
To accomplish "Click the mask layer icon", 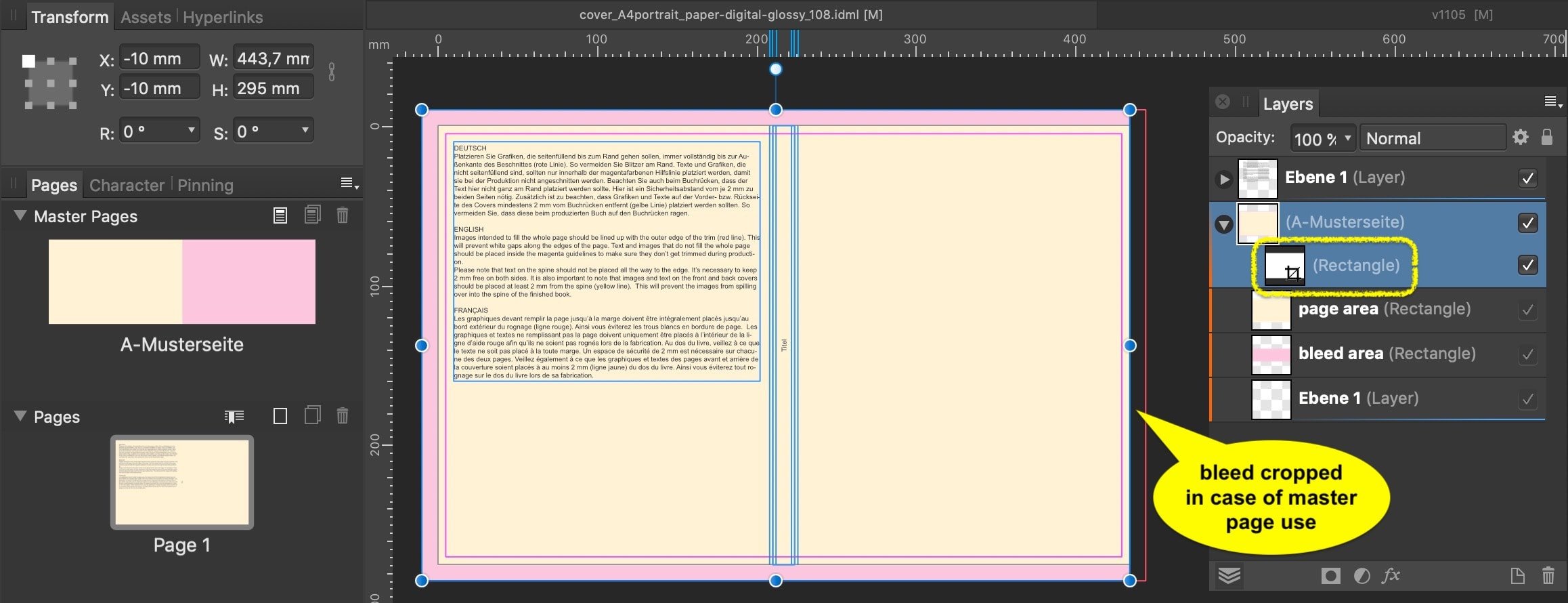I will (x=1330, y=576).
